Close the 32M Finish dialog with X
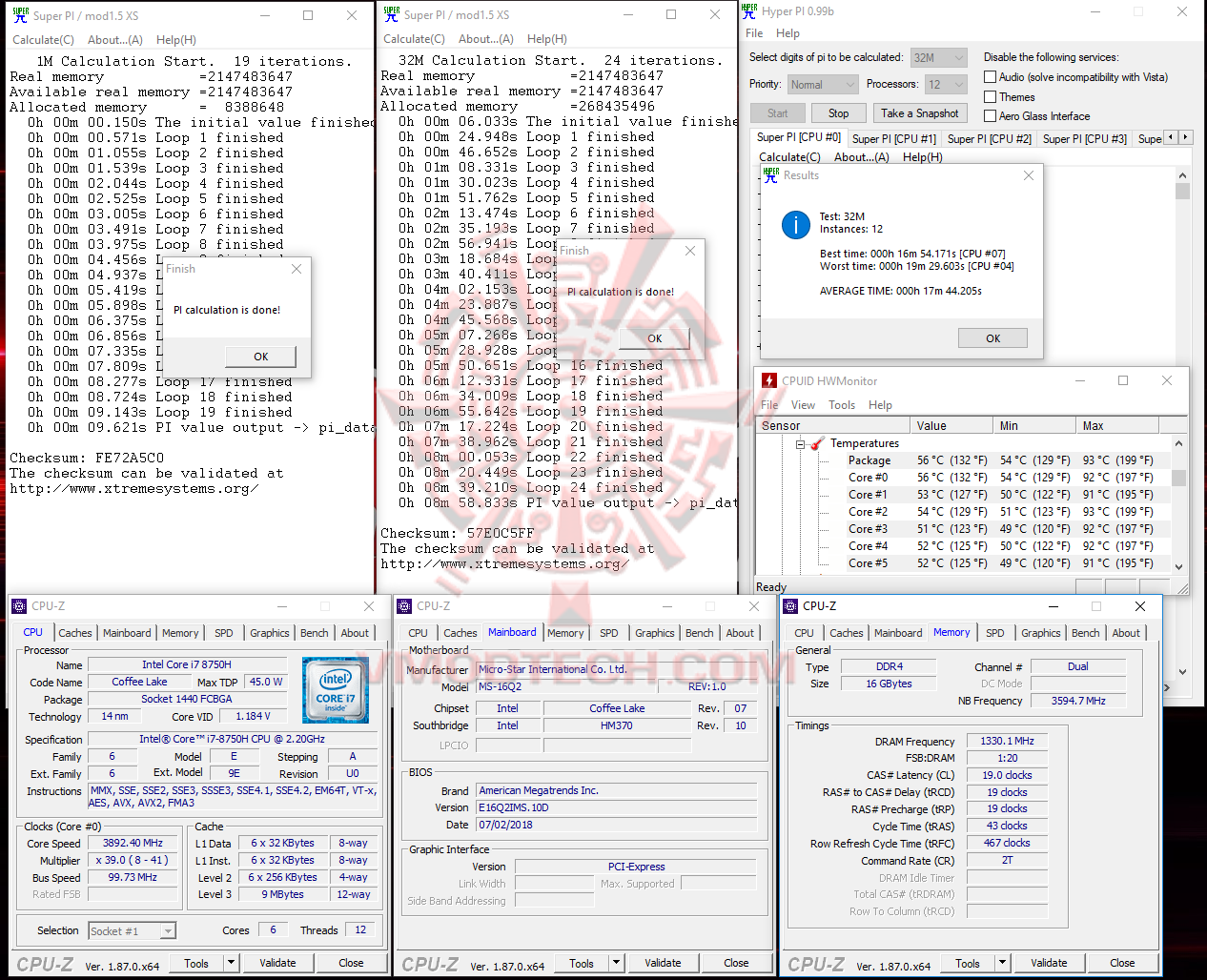 [x=690, y=251]
